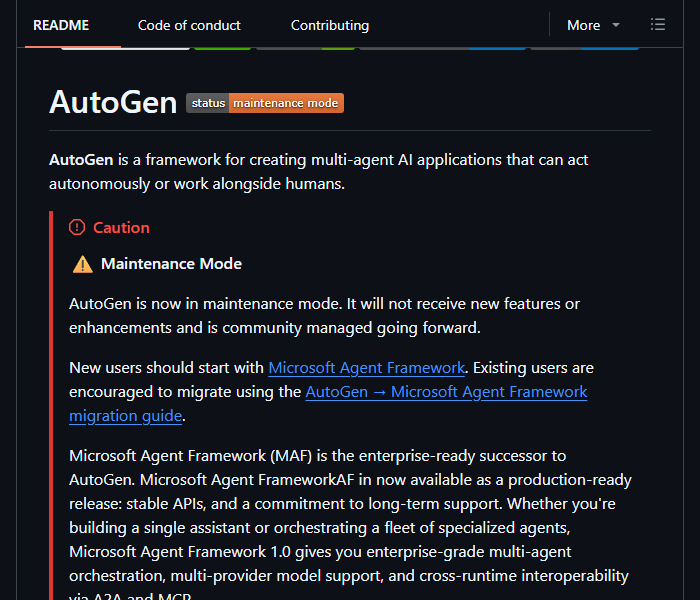This screenshot has width=700, height=600.
Task: Click the Caution label text
Action: coord(121,228)
